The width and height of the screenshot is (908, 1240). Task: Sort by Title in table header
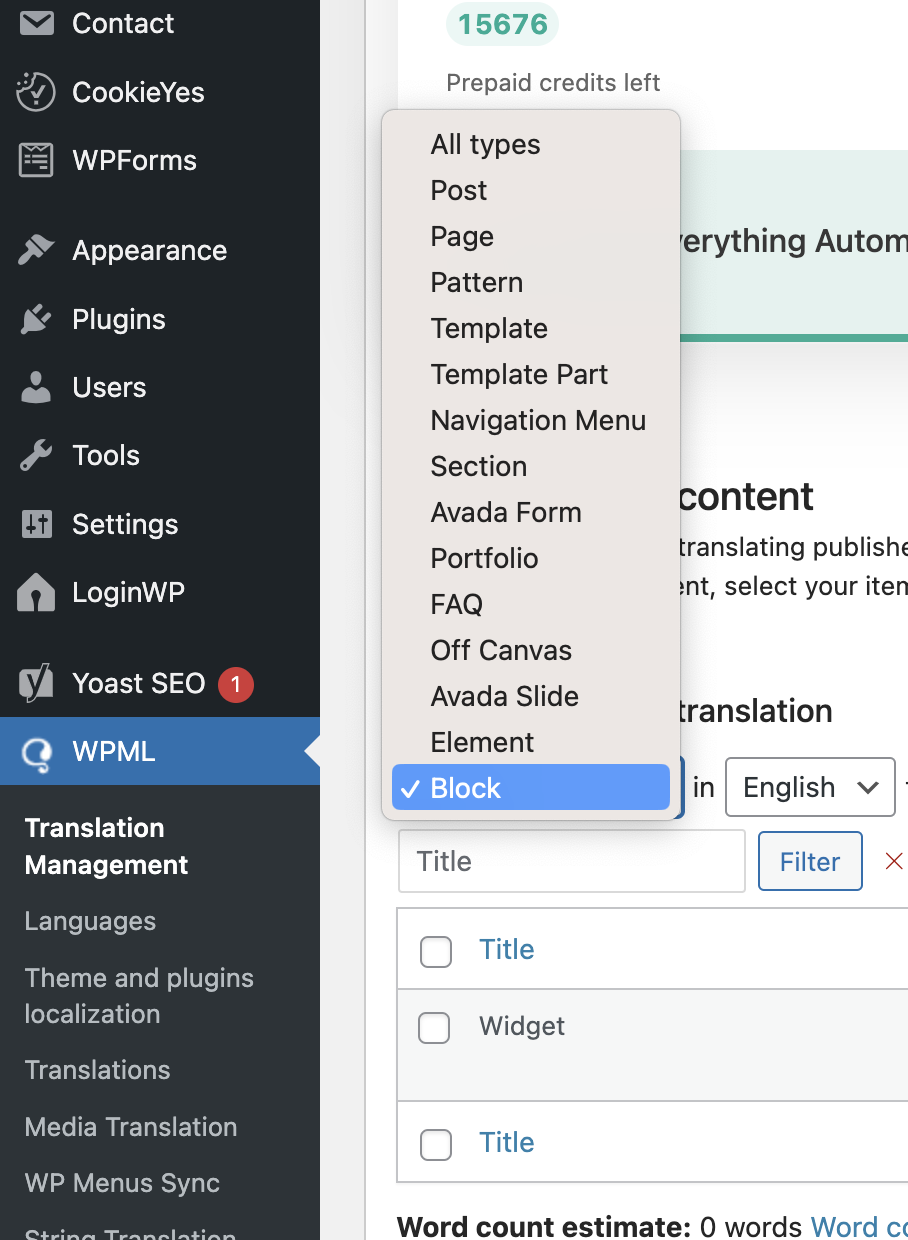click(507, 949)
